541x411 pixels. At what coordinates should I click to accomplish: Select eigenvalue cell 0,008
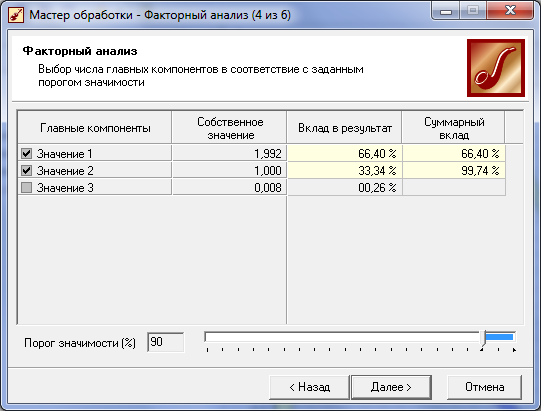coord(229,187)
